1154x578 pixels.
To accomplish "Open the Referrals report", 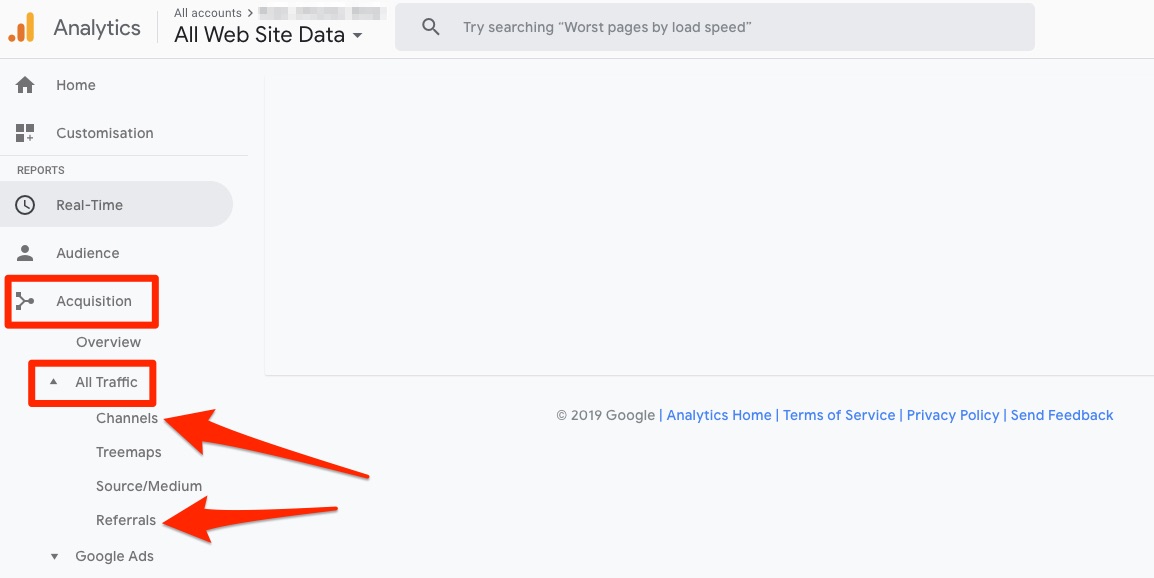I will [126, 520].
